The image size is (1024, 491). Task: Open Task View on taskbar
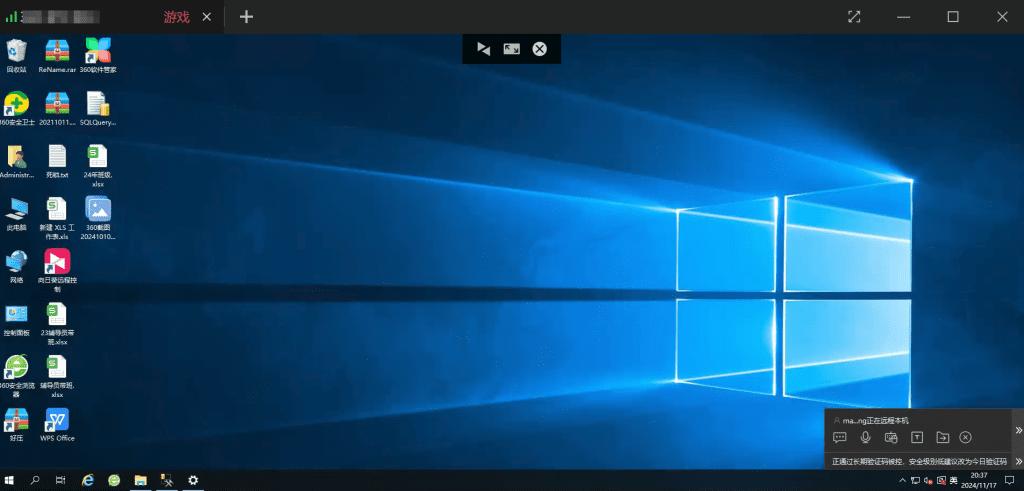pos(60,481)
